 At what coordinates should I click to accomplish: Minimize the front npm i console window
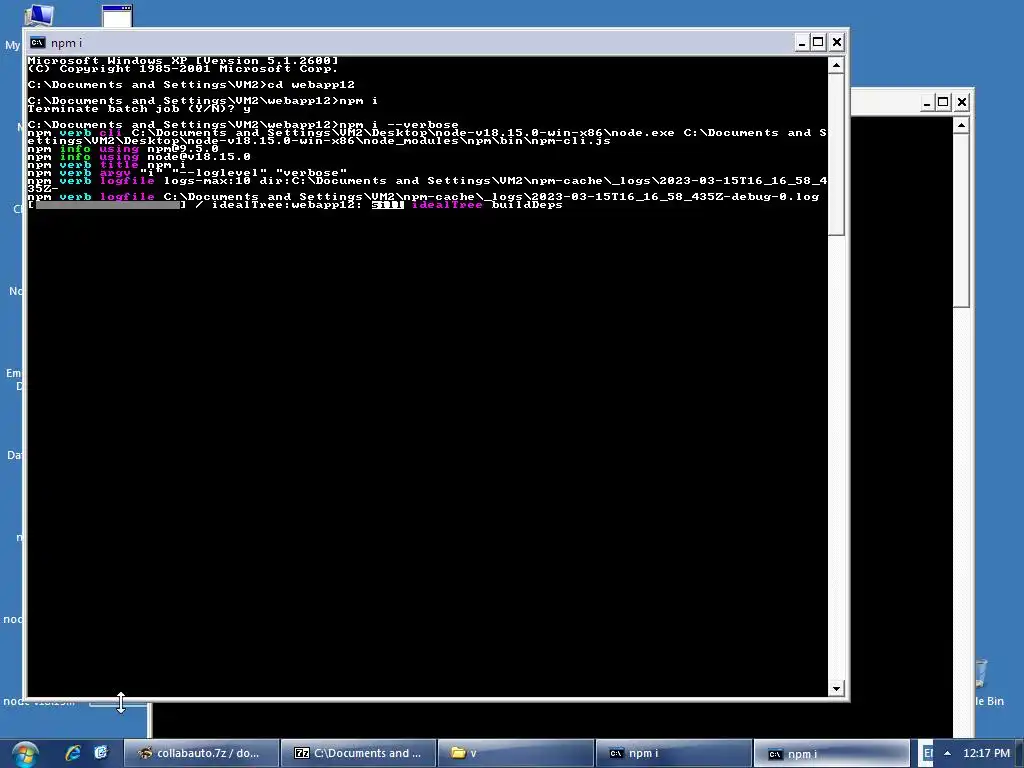click(x=802, y=43)
